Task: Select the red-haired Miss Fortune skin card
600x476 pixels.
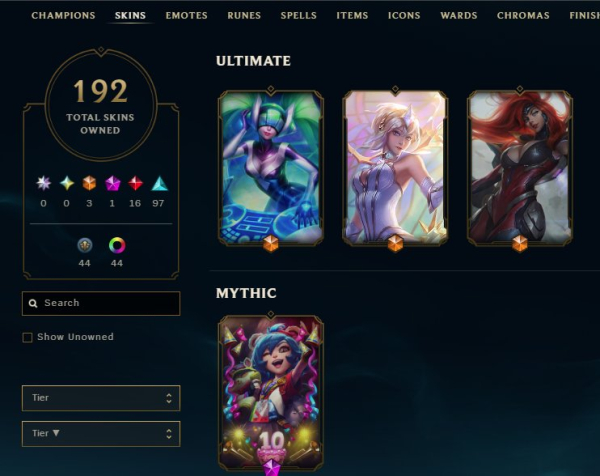Action: (520, 168)
